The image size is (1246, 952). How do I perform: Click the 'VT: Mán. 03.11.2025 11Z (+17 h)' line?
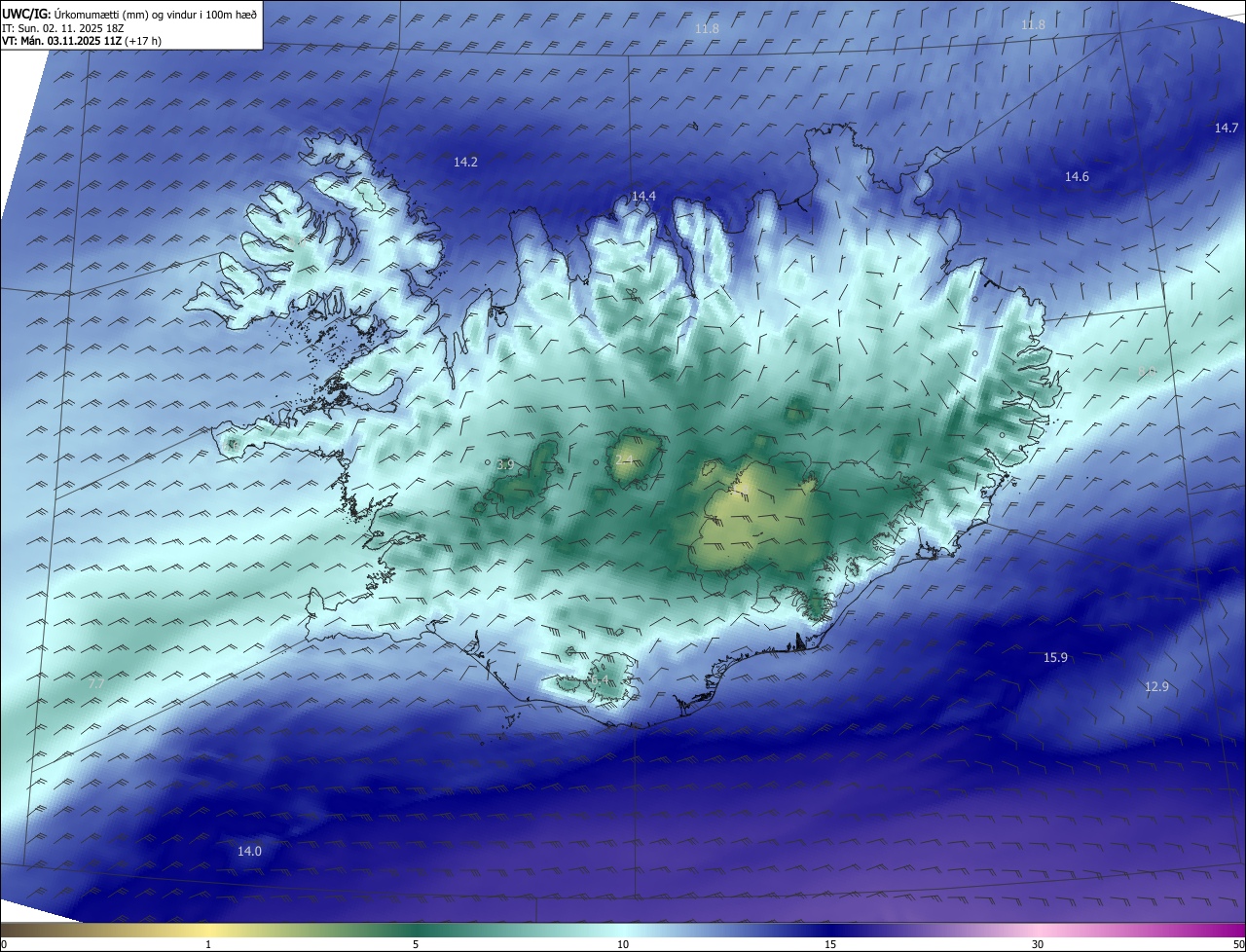coord(82,41)
